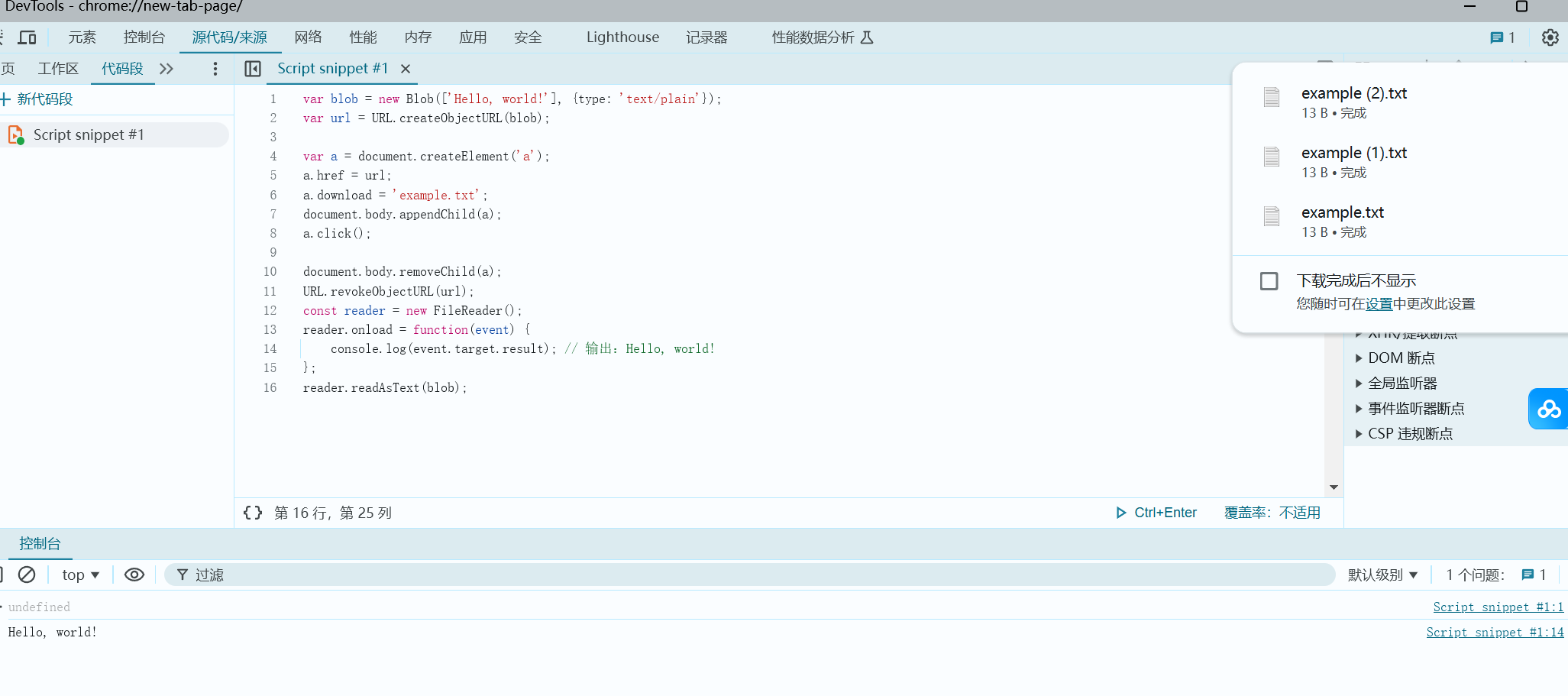Click Ctrl+Enter run button label
Screen dimensions: 1568x696
pos(1165,513)
